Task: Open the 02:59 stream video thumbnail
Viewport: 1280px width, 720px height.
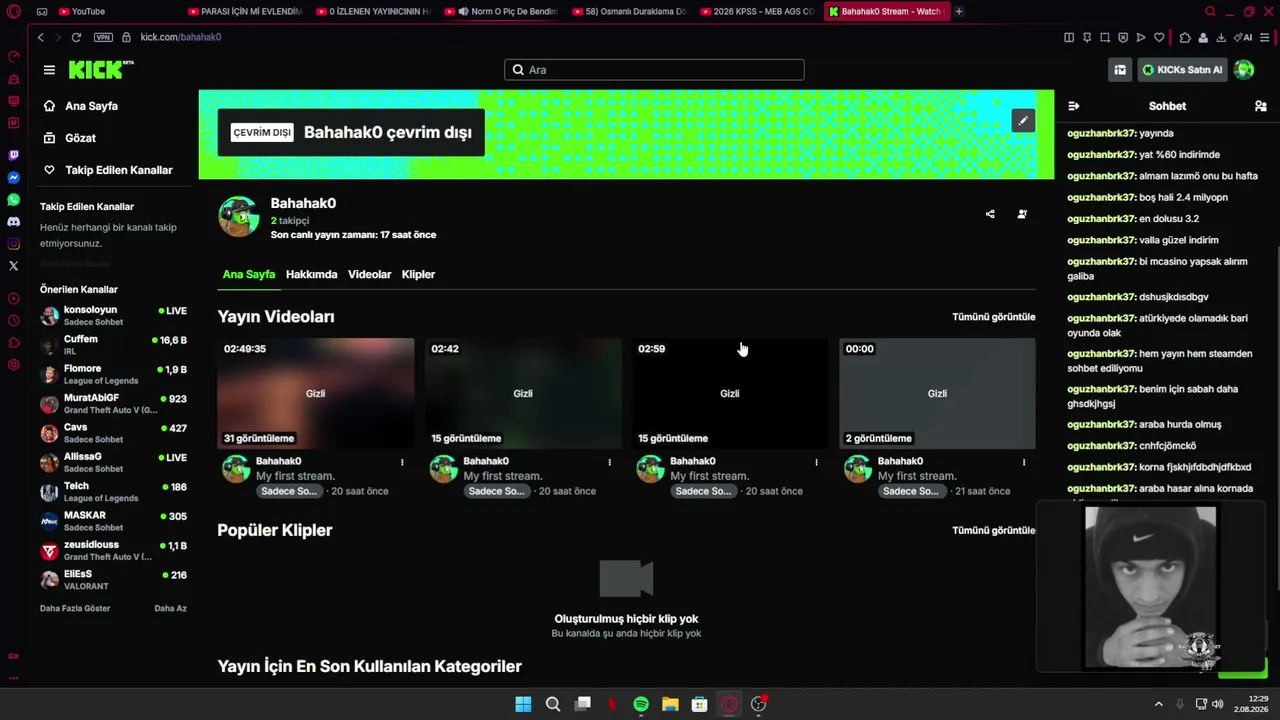Action: [x=730, y=393]
